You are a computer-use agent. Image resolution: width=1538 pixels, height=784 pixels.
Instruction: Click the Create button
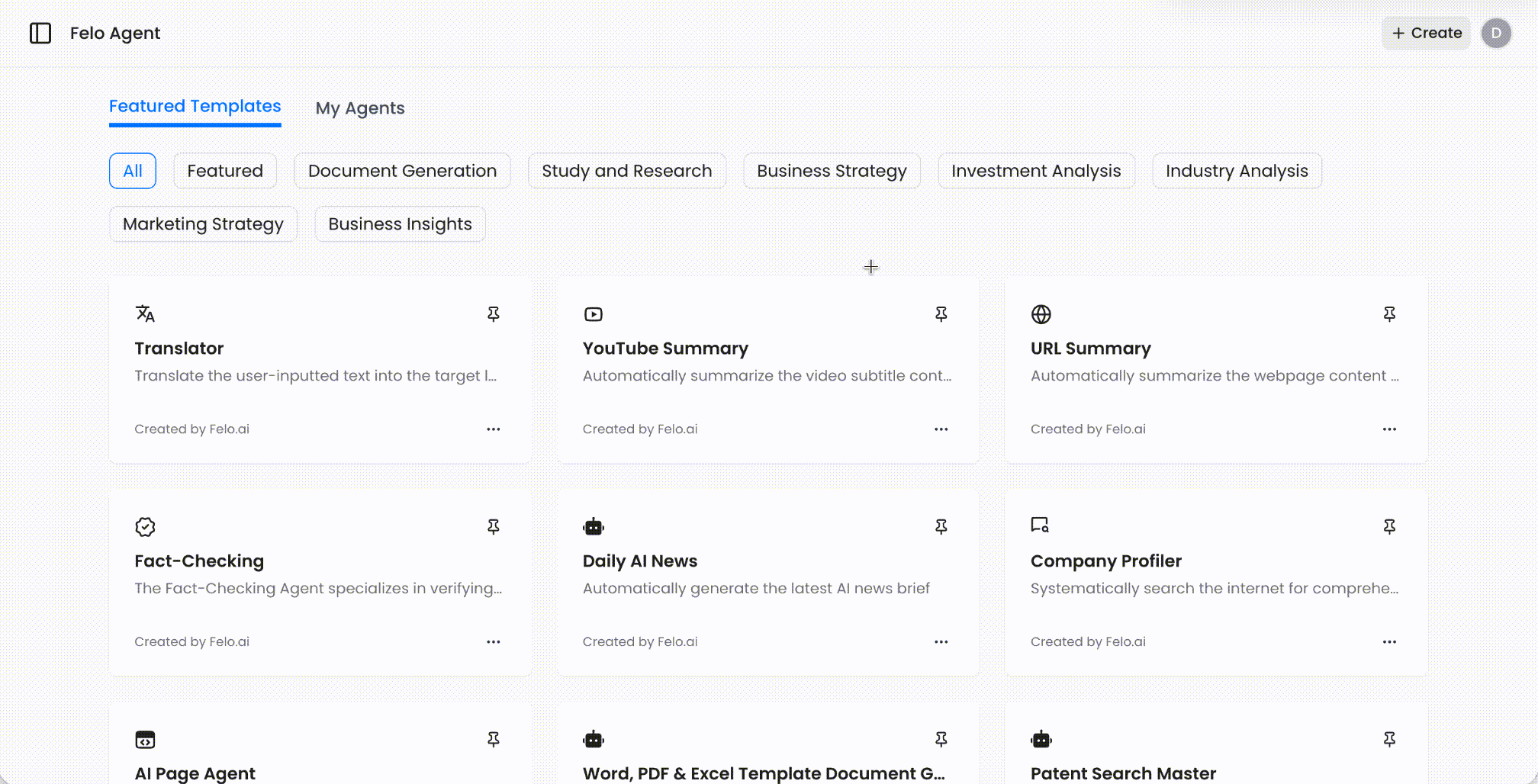(x=1426, y=33)
